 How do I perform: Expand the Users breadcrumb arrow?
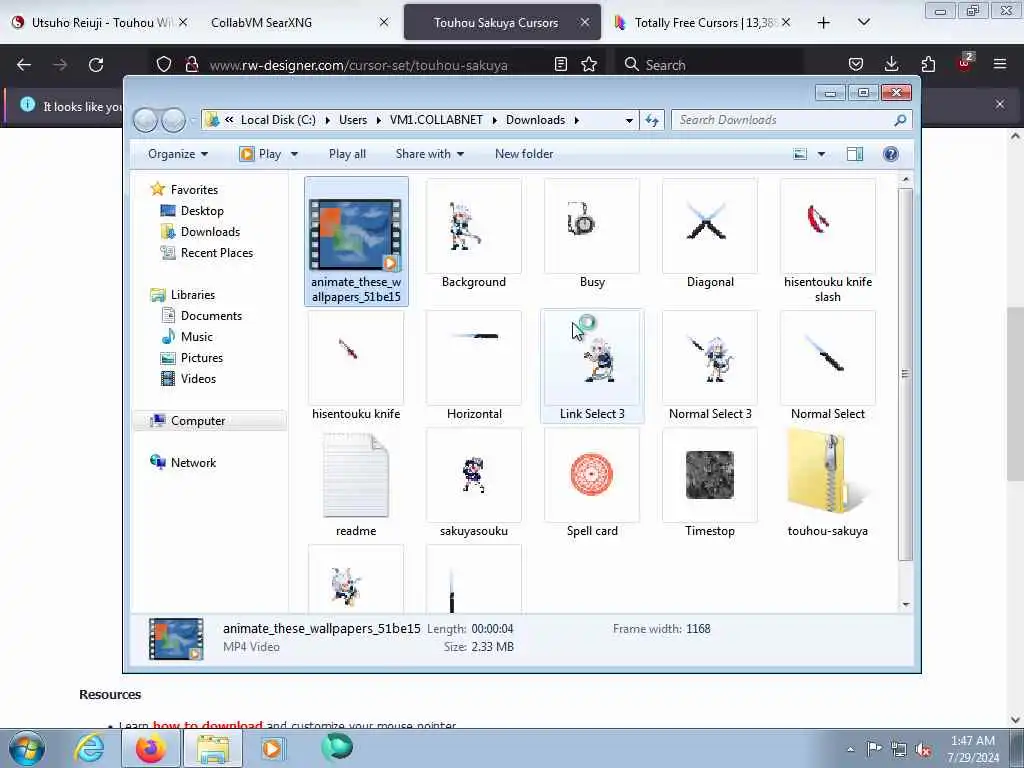379,120
